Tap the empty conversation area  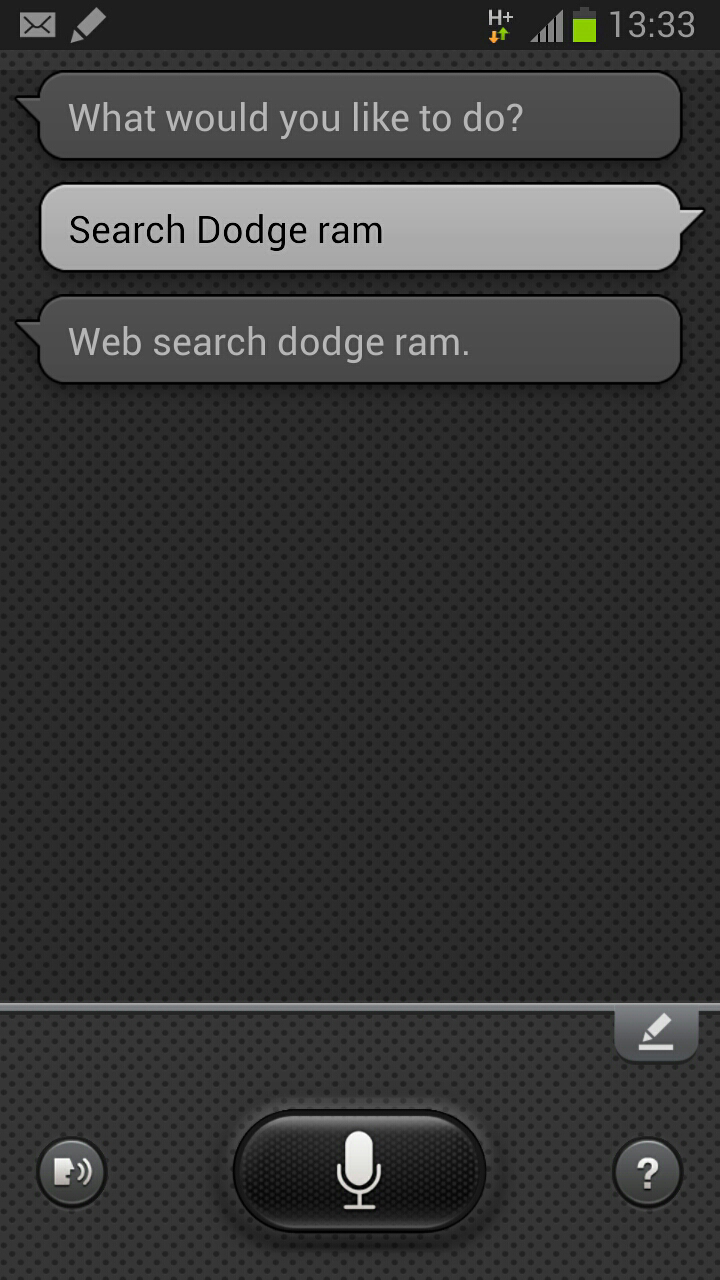[360, 690]
